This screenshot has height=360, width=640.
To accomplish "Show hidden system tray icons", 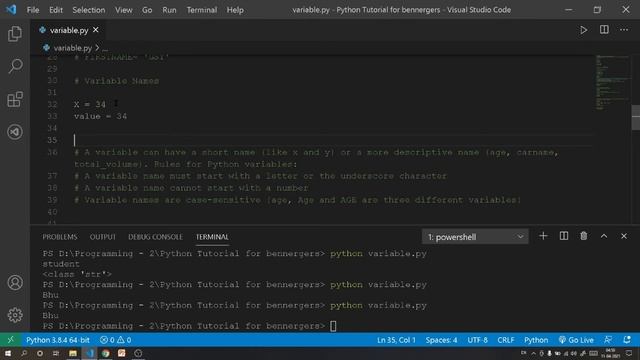I will [x=533, y=353].
